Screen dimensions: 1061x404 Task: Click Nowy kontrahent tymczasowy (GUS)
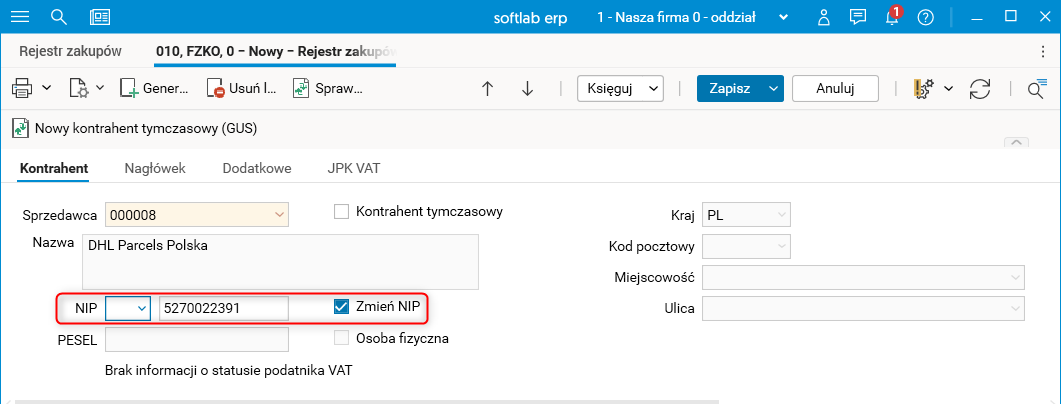point(135,128)
